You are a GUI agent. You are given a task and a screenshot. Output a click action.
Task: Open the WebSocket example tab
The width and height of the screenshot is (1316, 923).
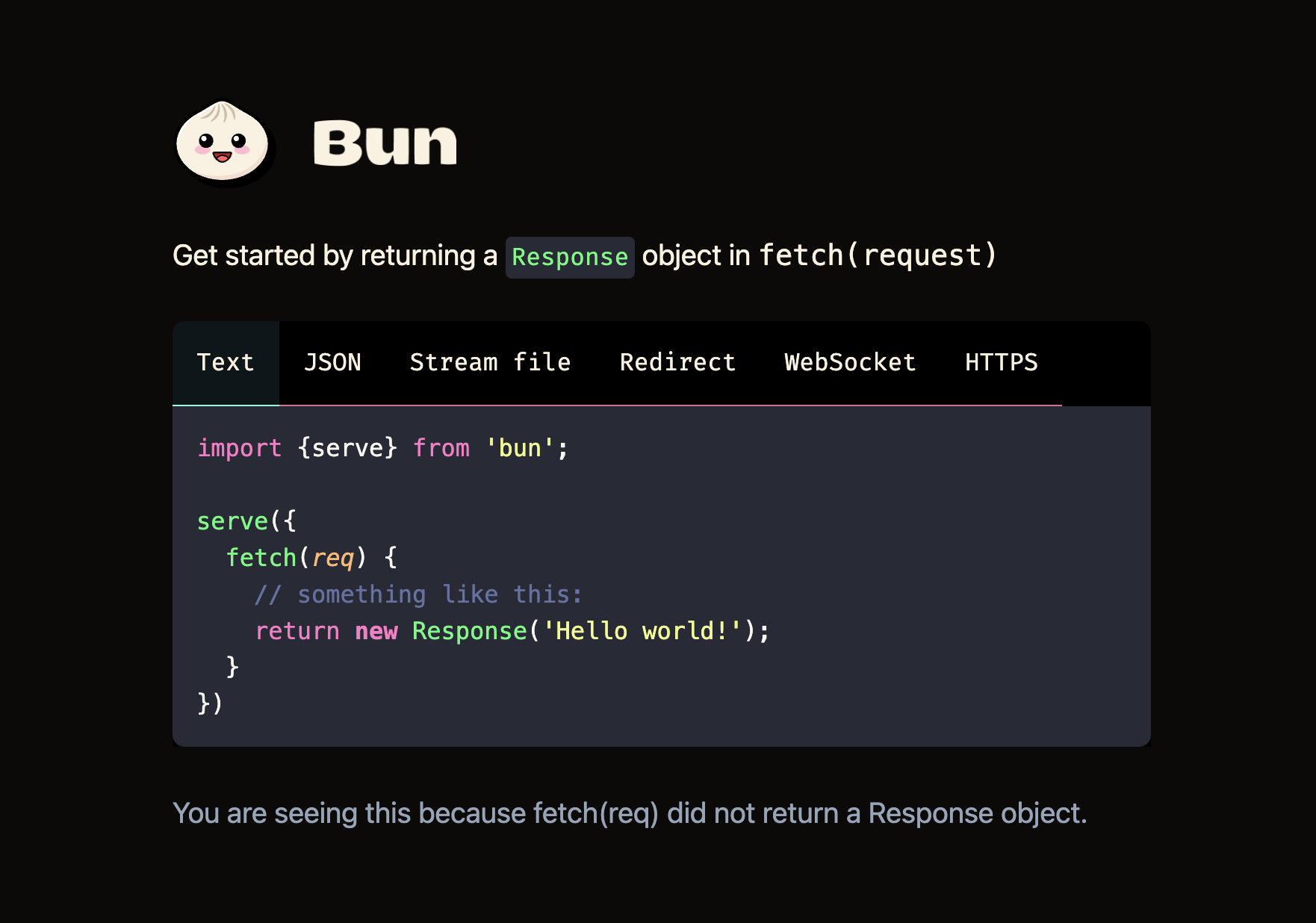850,363
